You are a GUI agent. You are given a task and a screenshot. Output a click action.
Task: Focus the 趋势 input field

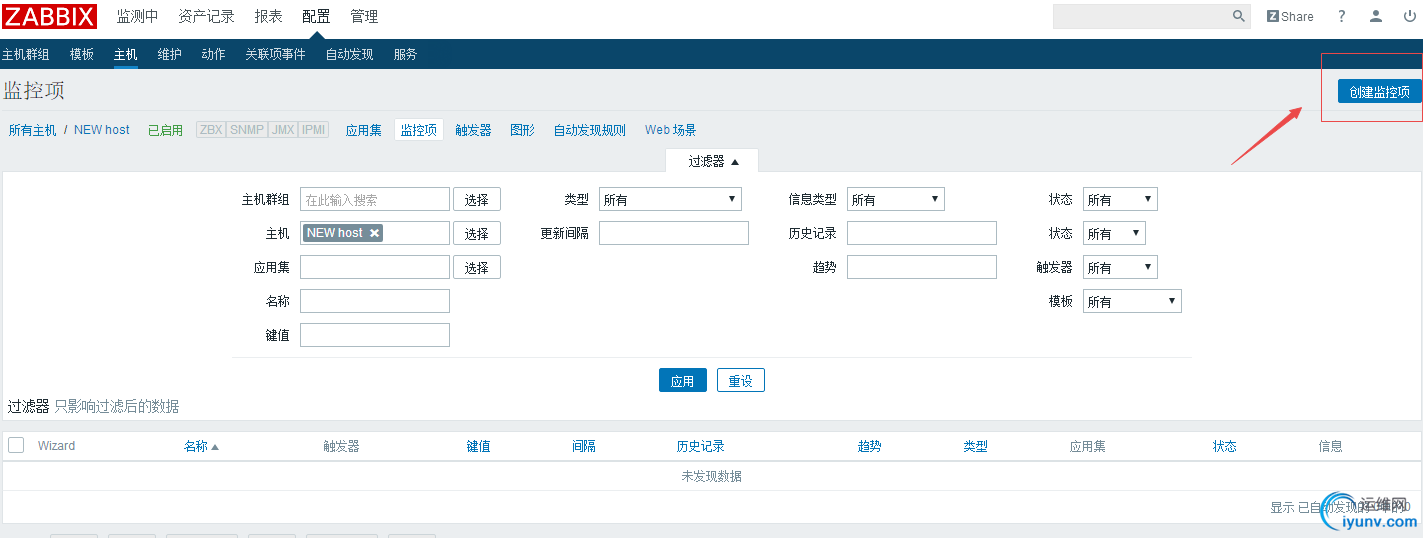(x=922, y=267)
